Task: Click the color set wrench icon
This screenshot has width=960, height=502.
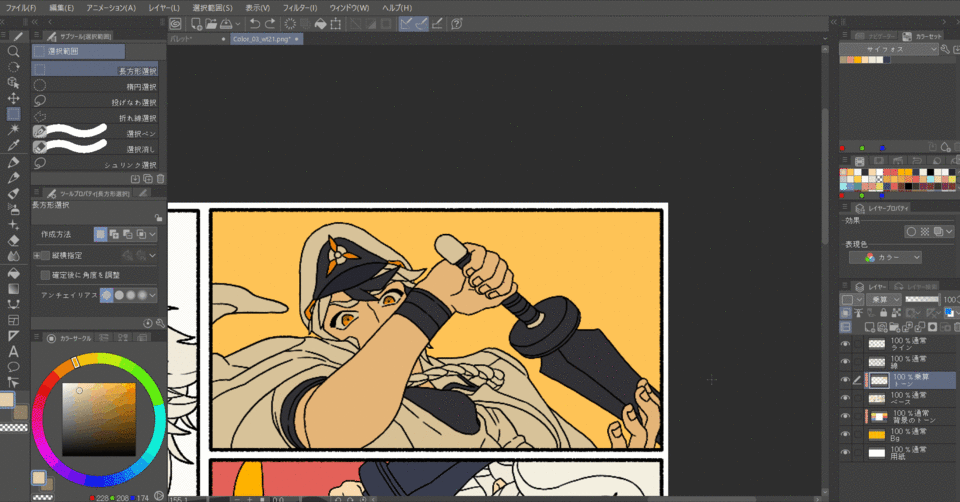Action: 945,49
